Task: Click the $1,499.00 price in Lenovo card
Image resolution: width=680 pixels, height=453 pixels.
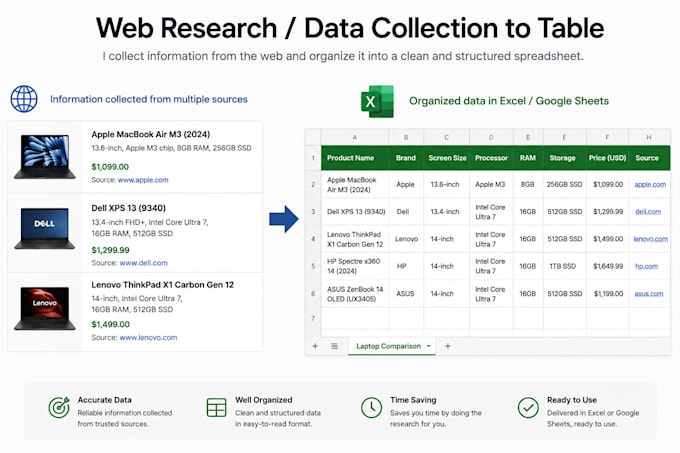Action: click(111, 324)
